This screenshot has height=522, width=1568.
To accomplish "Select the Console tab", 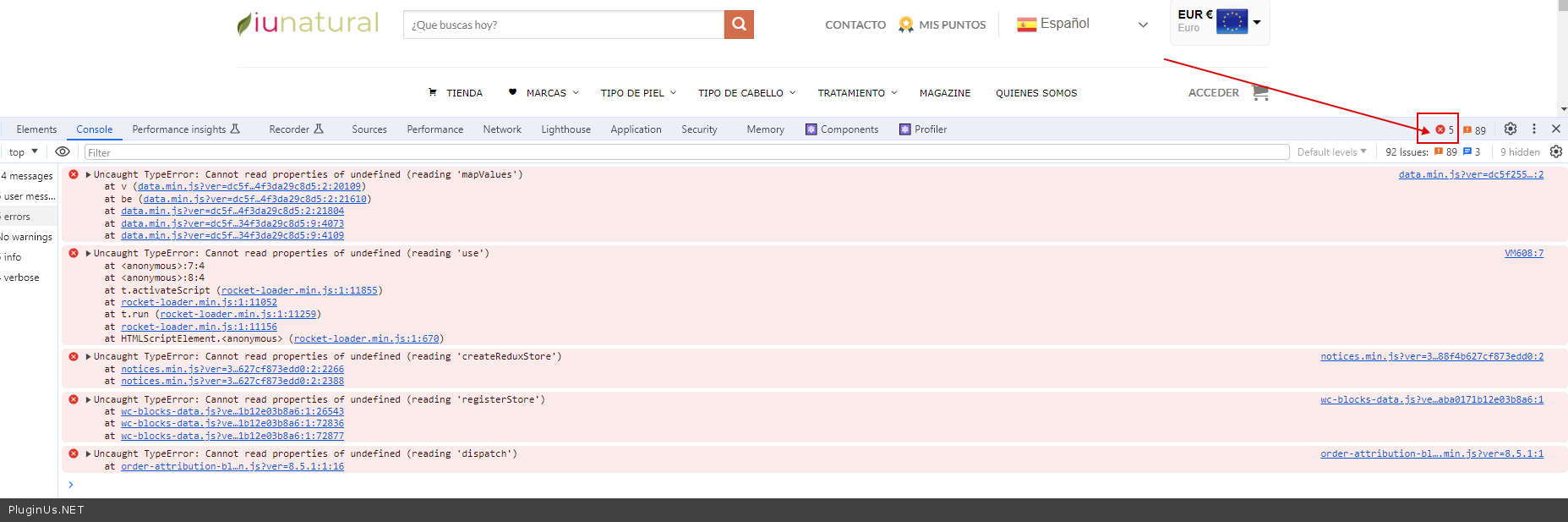I will (x=94, y=129).
